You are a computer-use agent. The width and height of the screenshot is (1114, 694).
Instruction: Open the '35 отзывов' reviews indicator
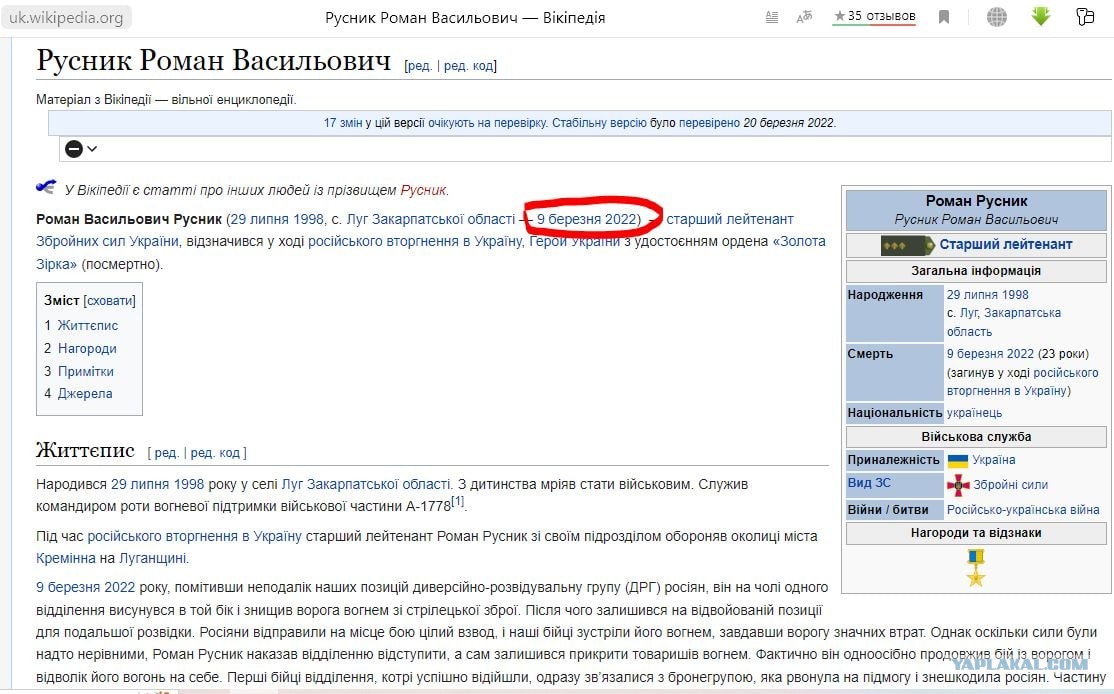pyautogui.click(x=875, y=17)
